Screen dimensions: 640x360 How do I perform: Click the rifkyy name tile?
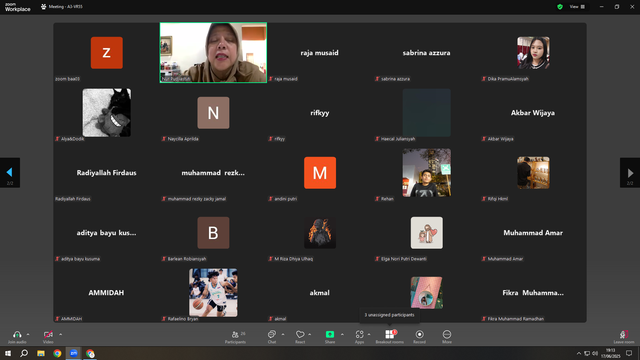coord(320,113)
